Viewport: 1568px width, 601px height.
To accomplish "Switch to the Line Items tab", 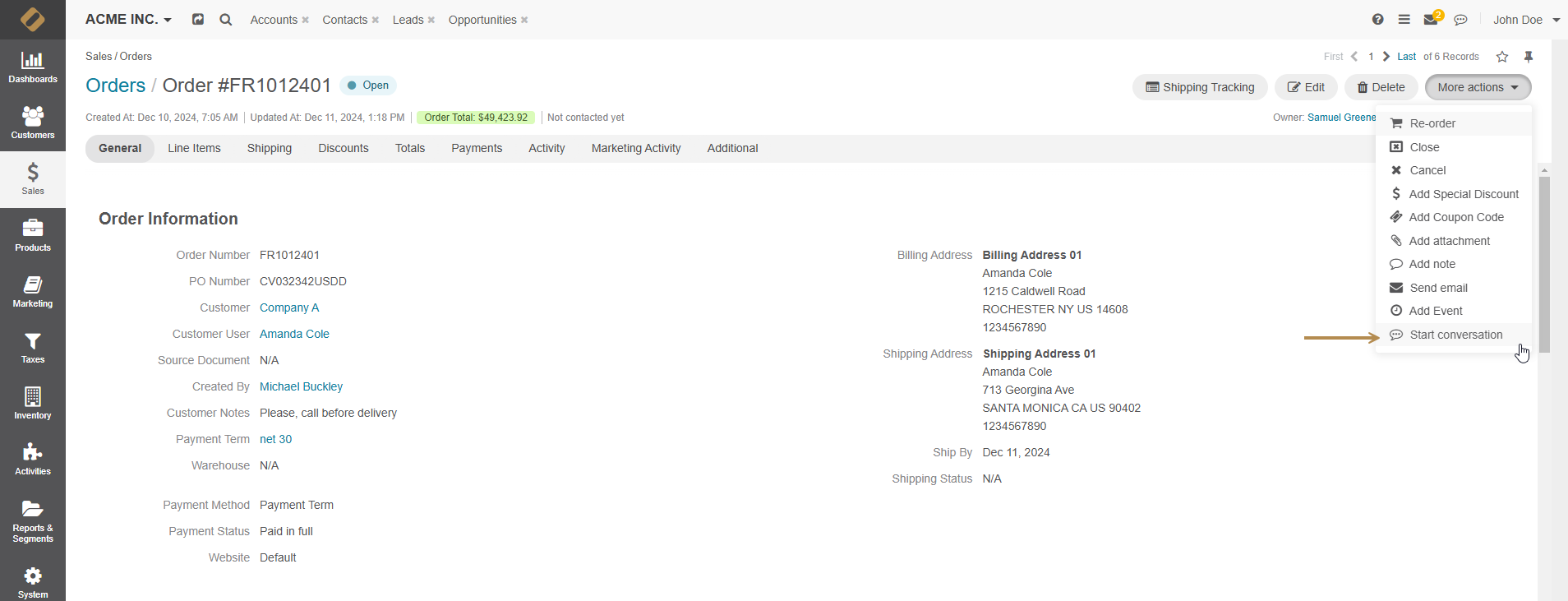I will (x=194, y=148).
